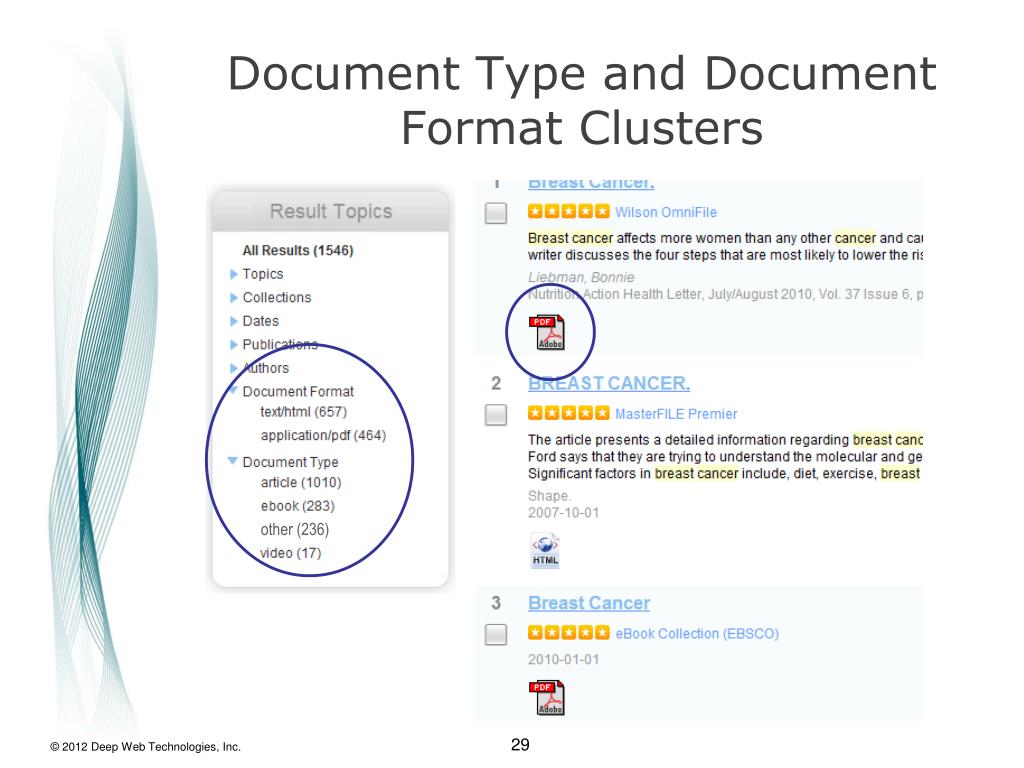The width and height of the screenshot is (1024, 768).
Task: Expand the Dates cluster arrow
Action: tap(233, 321)
